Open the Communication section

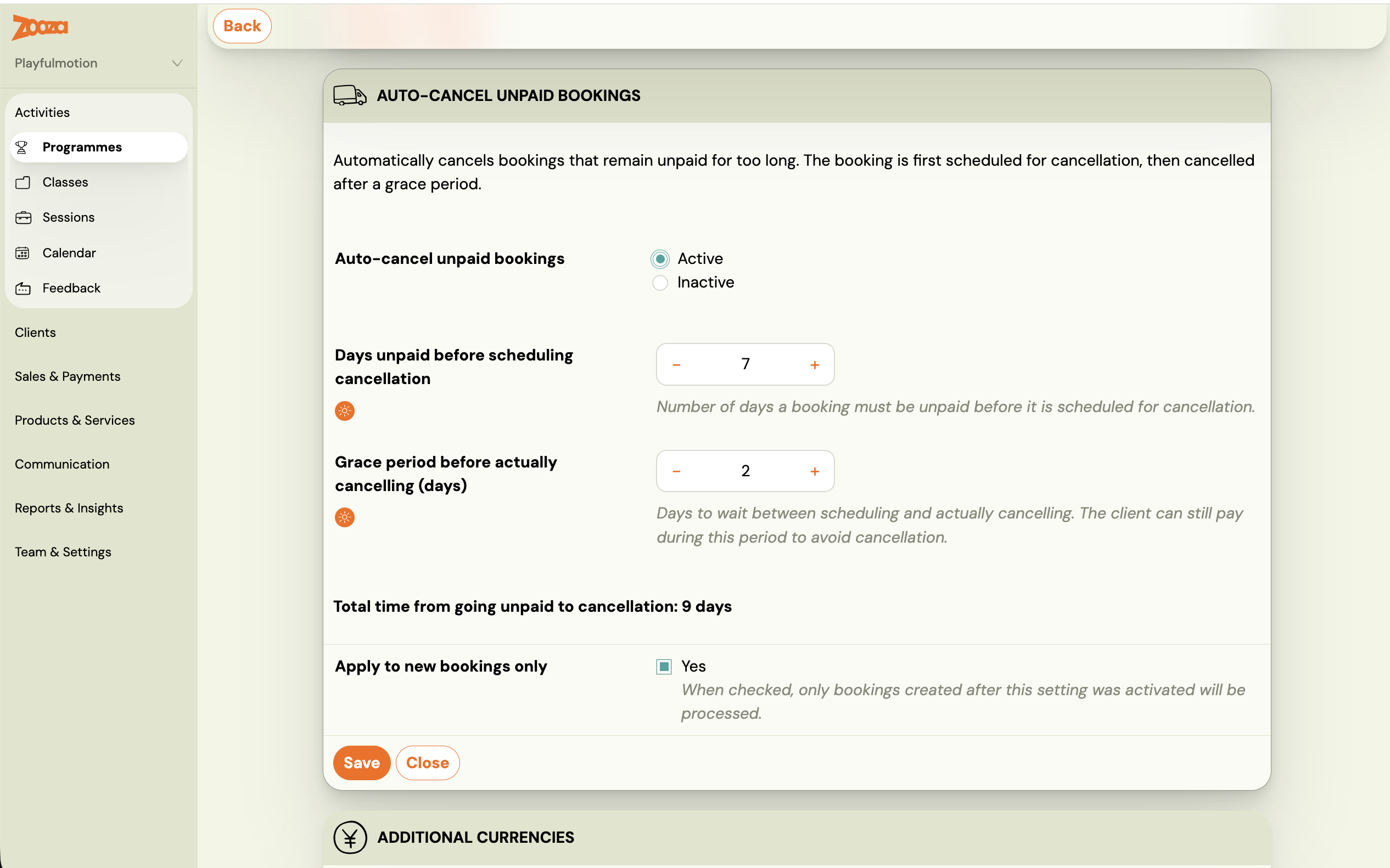tap(62, 464)
